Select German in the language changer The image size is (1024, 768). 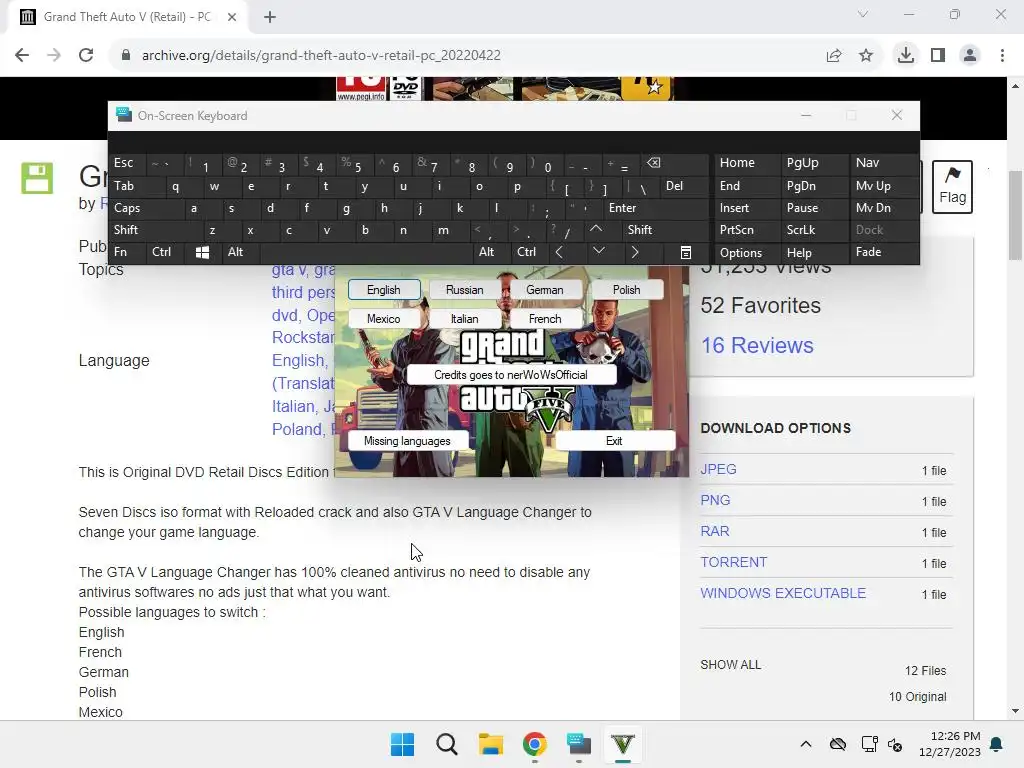coord(545,290)
